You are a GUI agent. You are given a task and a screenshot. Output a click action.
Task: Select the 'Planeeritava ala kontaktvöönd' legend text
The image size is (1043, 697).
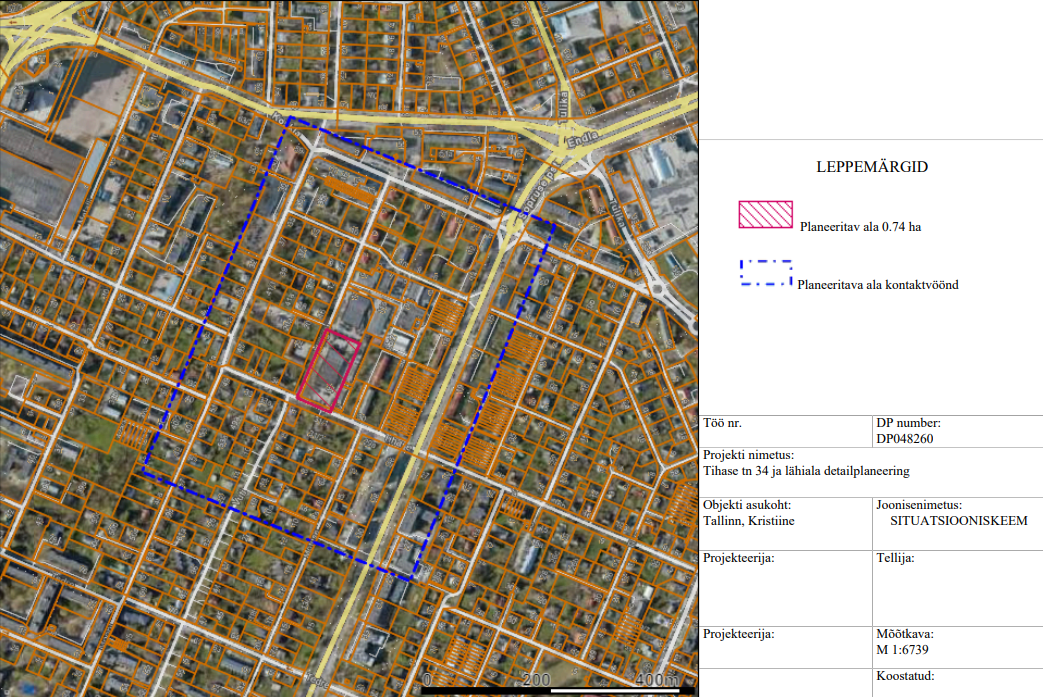[x=878, y=285]
